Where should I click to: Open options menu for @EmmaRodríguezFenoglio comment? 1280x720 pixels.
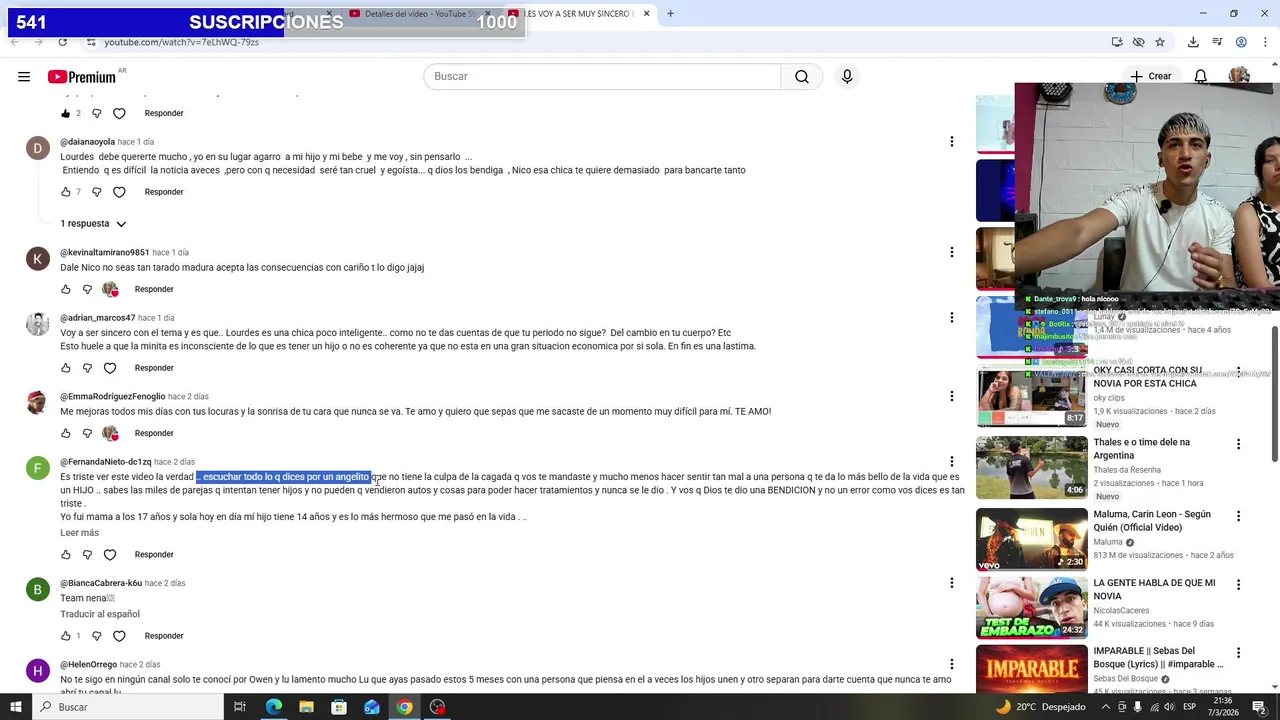[x=951, y=396]
